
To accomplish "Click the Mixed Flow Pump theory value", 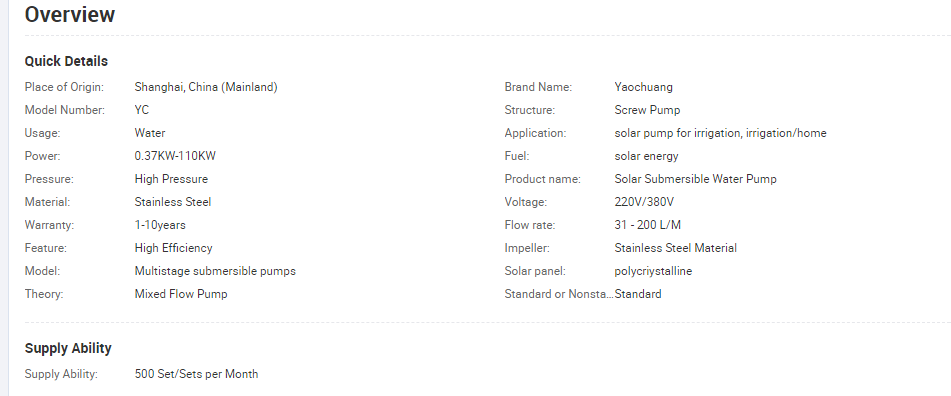I will 181,294.
